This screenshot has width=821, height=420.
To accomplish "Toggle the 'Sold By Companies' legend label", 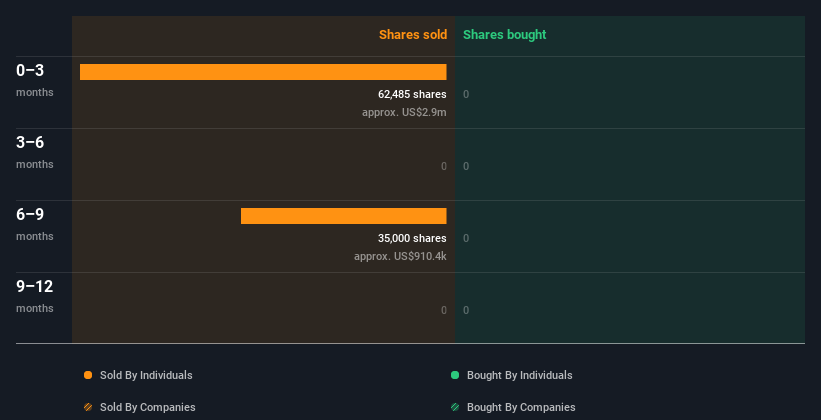I will coord(148,407).
